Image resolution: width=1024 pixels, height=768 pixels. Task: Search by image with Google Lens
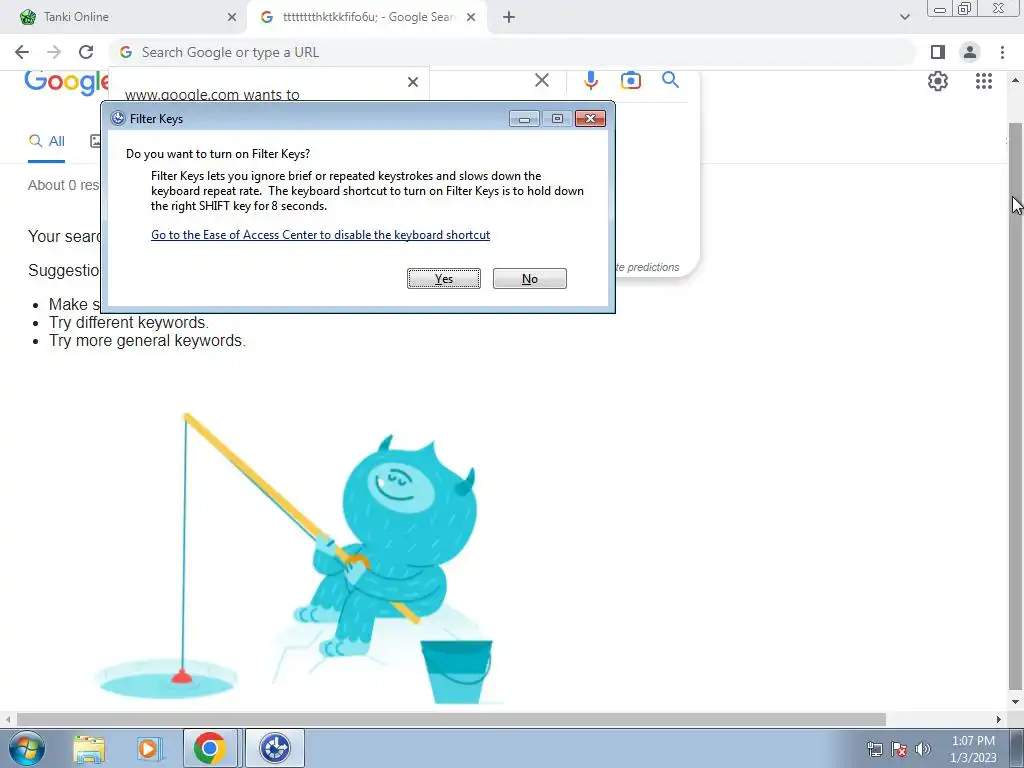click(x=631, y=80)
